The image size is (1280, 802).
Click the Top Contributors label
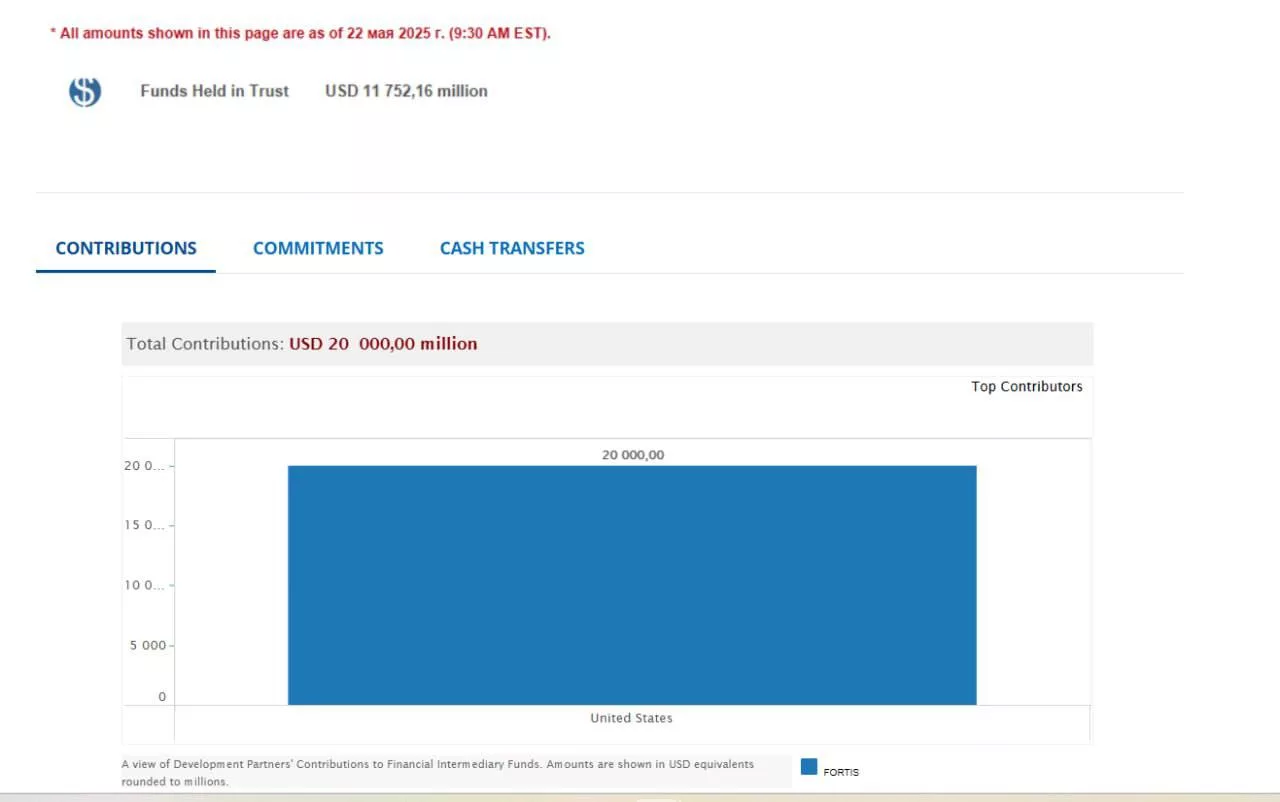pos(1026,386)
